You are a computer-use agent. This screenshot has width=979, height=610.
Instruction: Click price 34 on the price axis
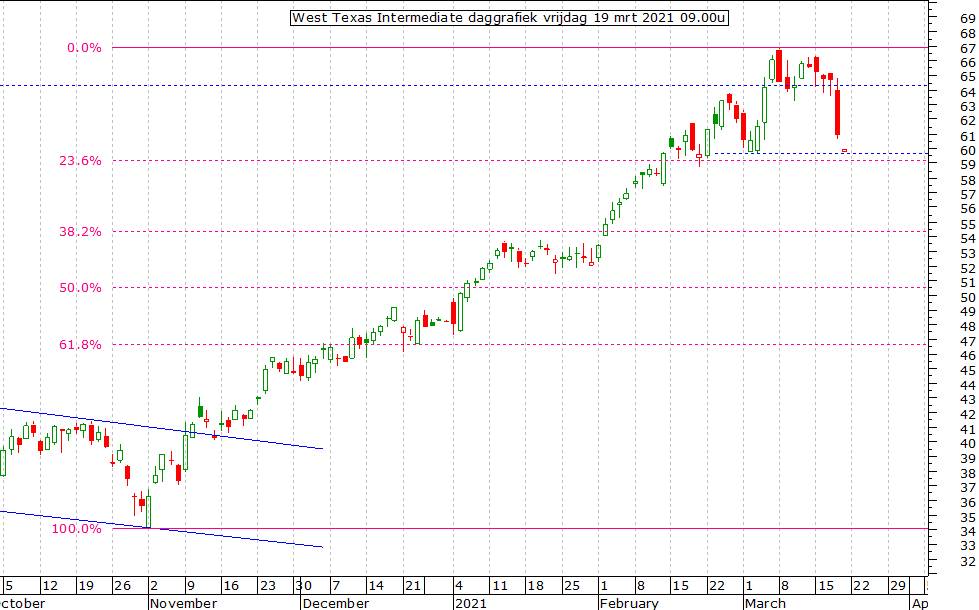[968, 532]
